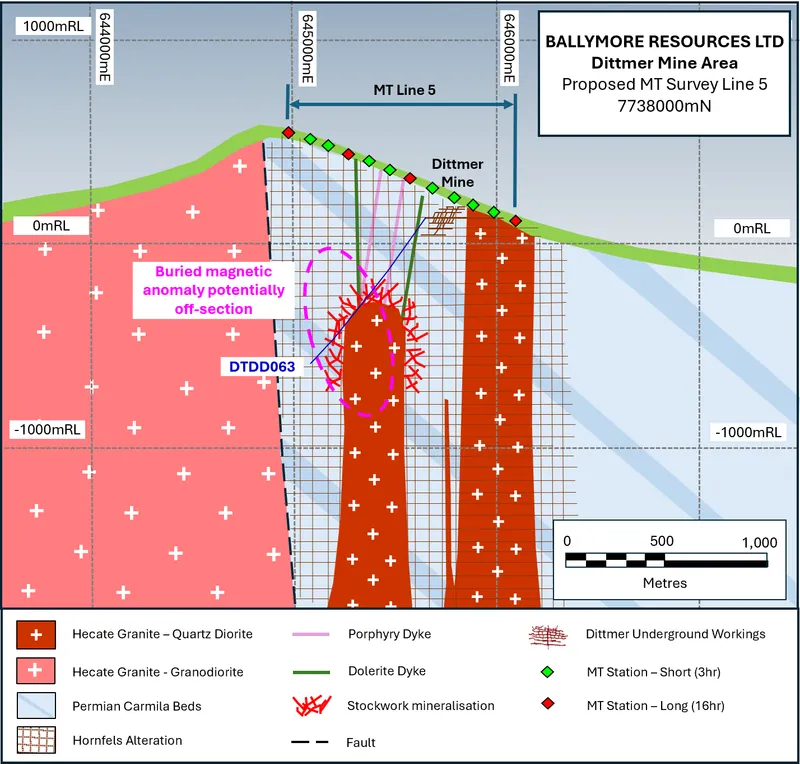Click the 'DTDD063' drillhole label
Screen dimensions: 800x764
tap(262, 367)
